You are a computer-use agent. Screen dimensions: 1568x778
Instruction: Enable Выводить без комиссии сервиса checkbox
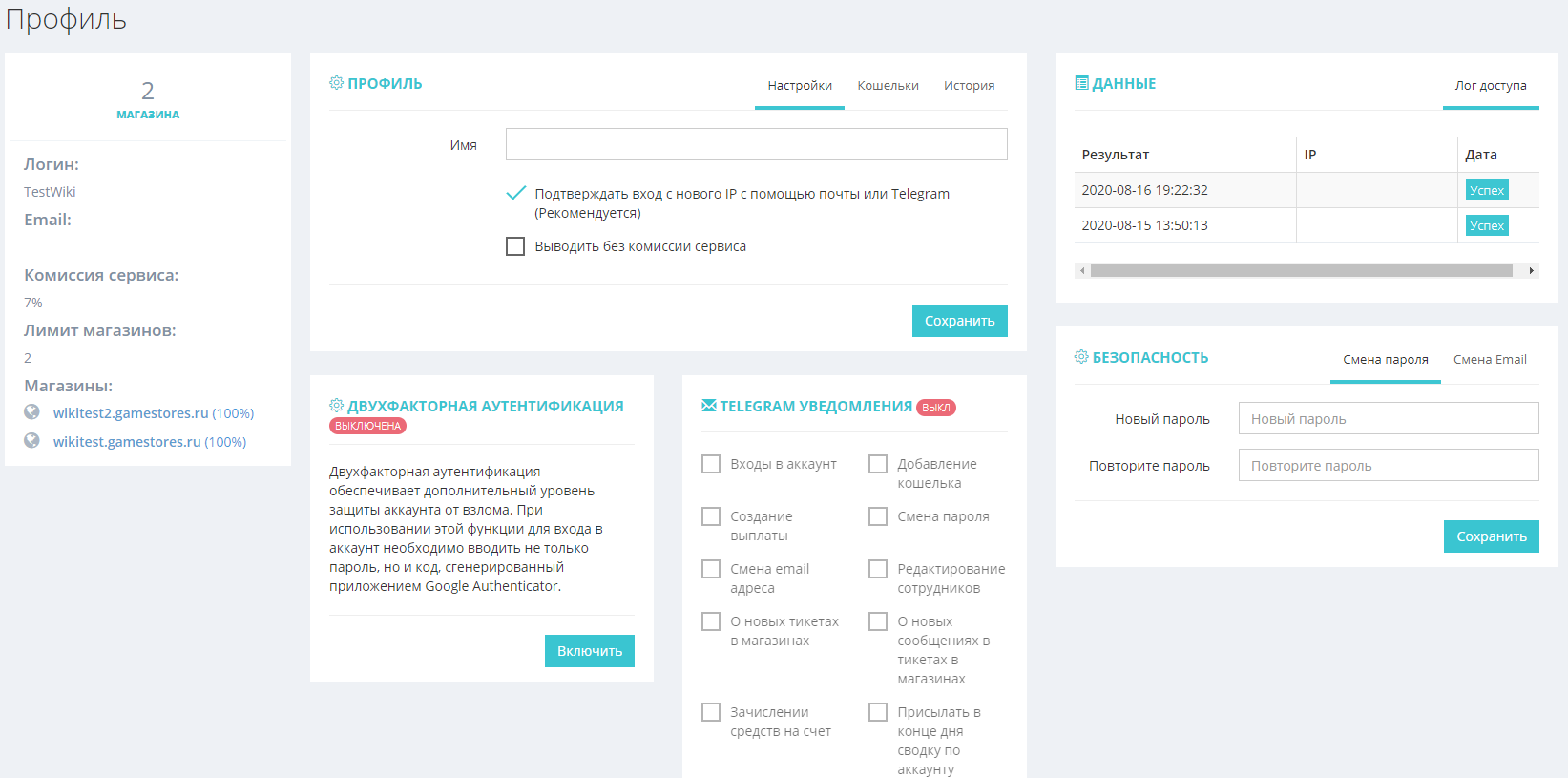pos(515,246)
